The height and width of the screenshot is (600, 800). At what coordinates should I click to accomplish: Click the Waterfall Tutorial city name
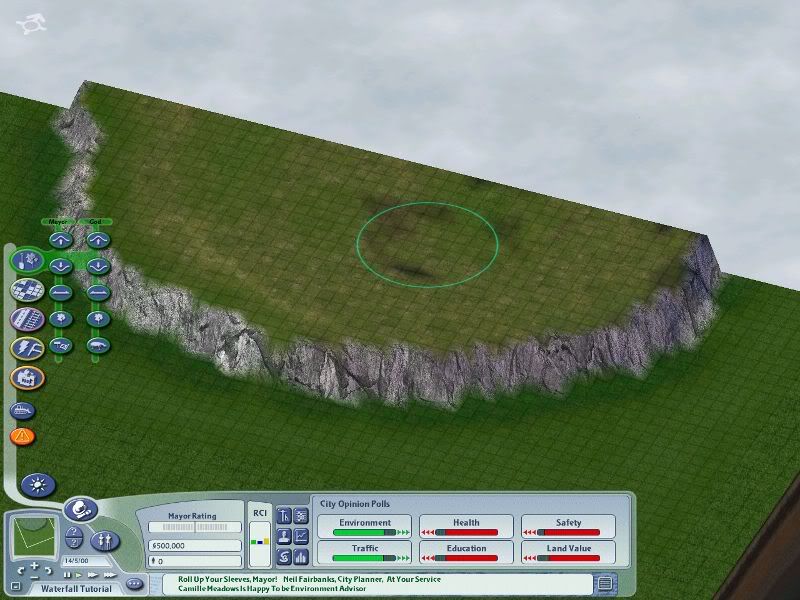click(77, 589)
